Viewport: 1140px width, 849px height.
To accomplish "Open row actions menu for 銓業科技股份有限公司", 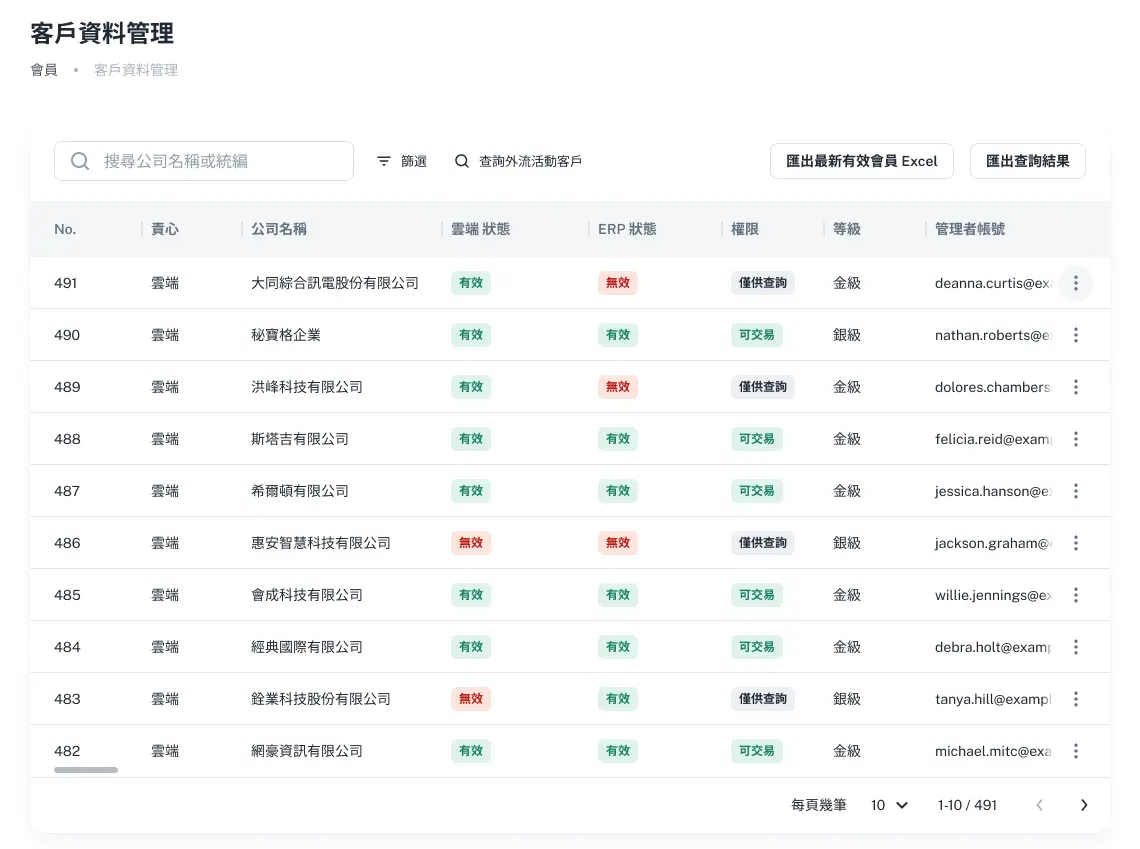I will (x=1075, y=699).
